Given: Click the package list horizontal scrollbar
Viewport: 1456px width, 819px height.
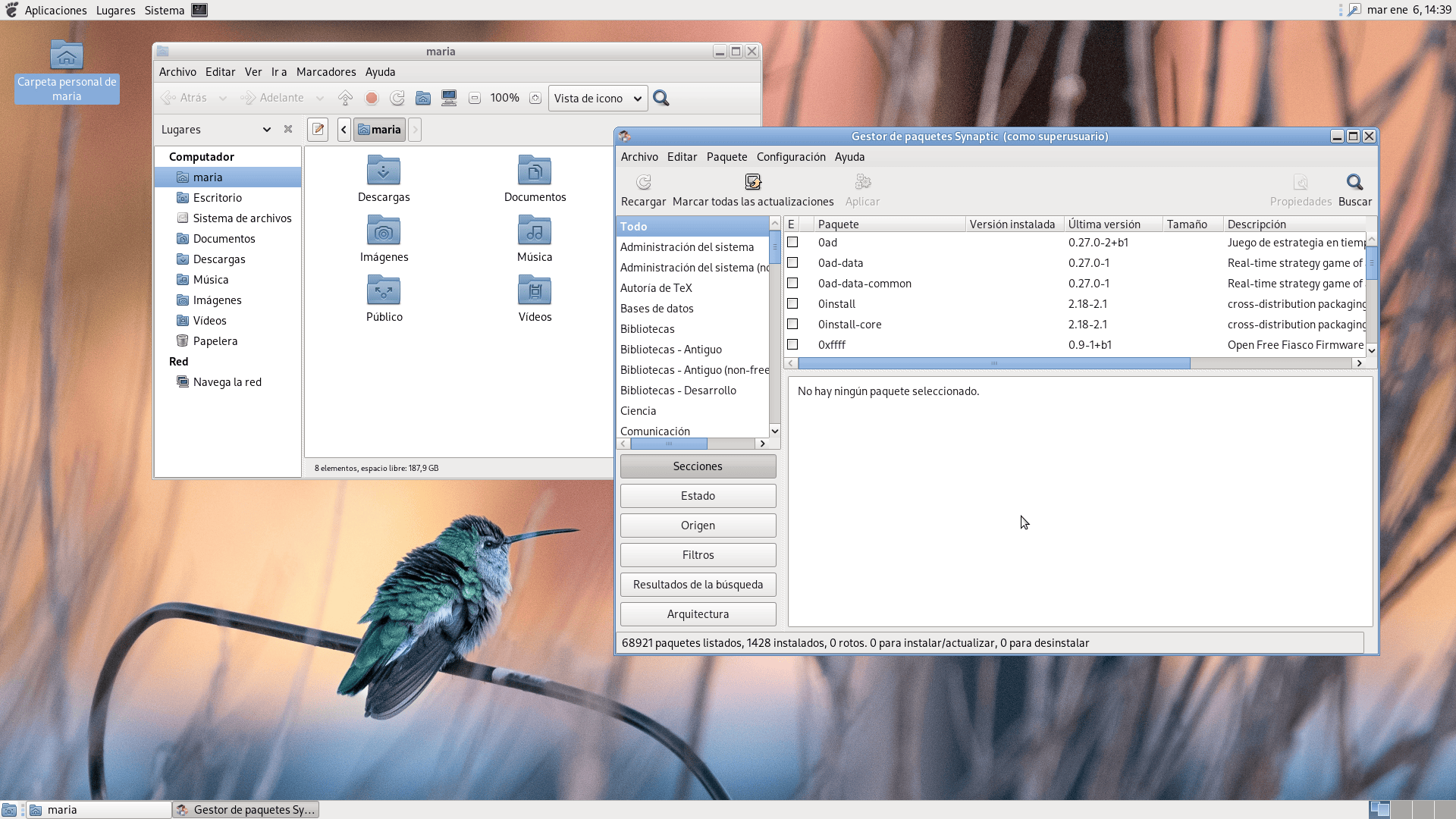Looking at the screenshot, I should [993, 364].
